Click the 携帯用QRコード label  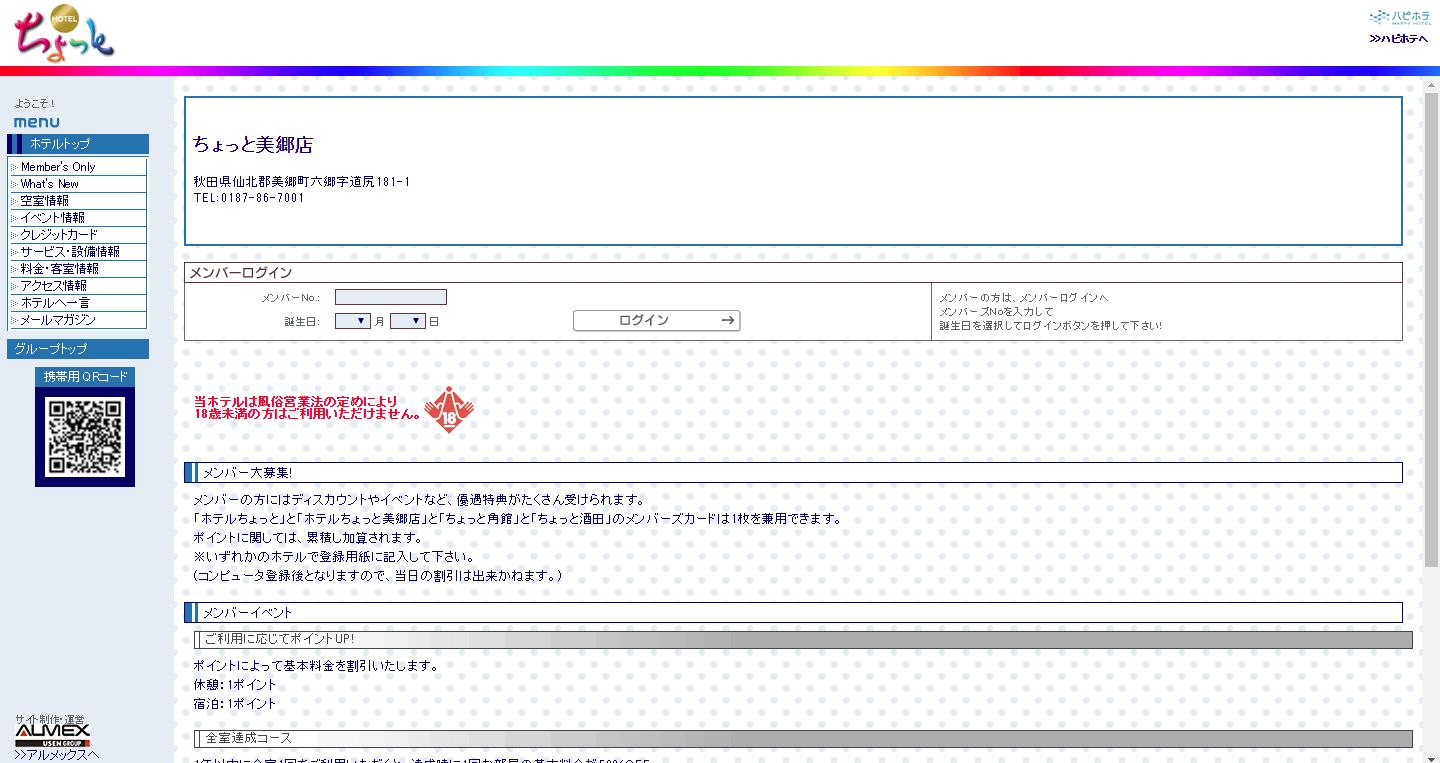(86, 377)
